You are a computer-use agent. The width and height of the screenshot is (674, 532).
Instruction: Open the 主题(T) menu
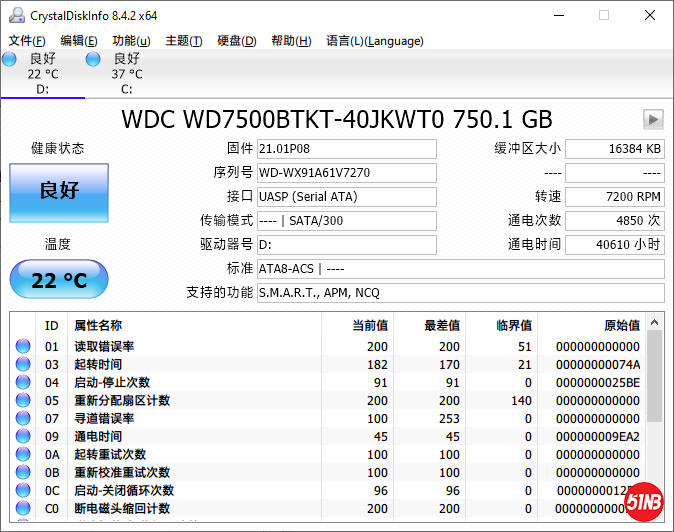pyautogui.click(x=183, y=41)
